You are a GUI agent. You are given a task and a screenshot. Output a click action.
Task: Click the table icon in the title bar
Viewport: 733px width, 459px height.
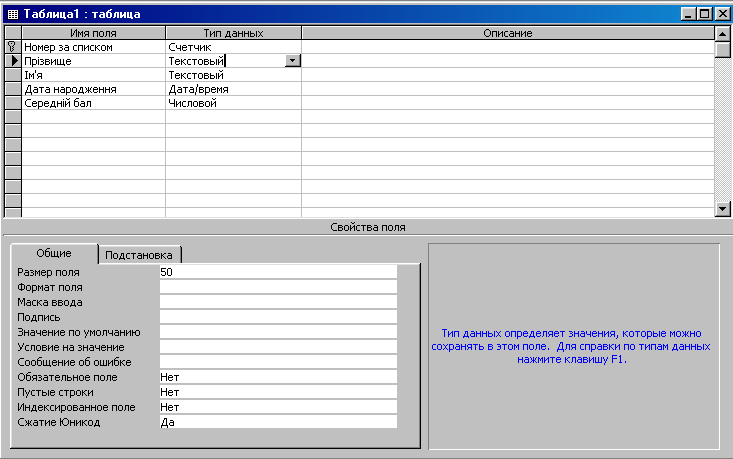(x=13, y=14)
